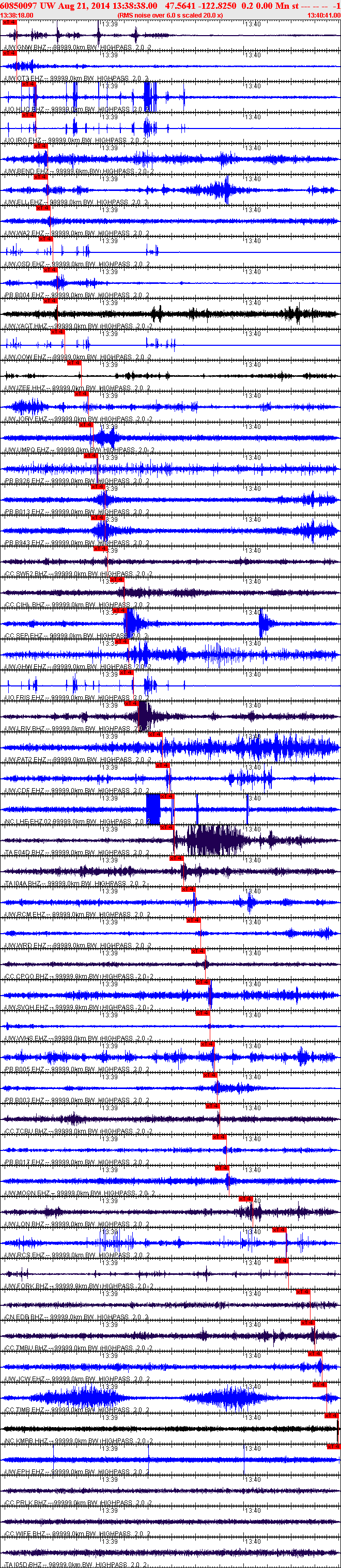Screen dimensions: 341x1568
Task: Select the NC KMPB HHZ station label
Action: point(79,1442)
